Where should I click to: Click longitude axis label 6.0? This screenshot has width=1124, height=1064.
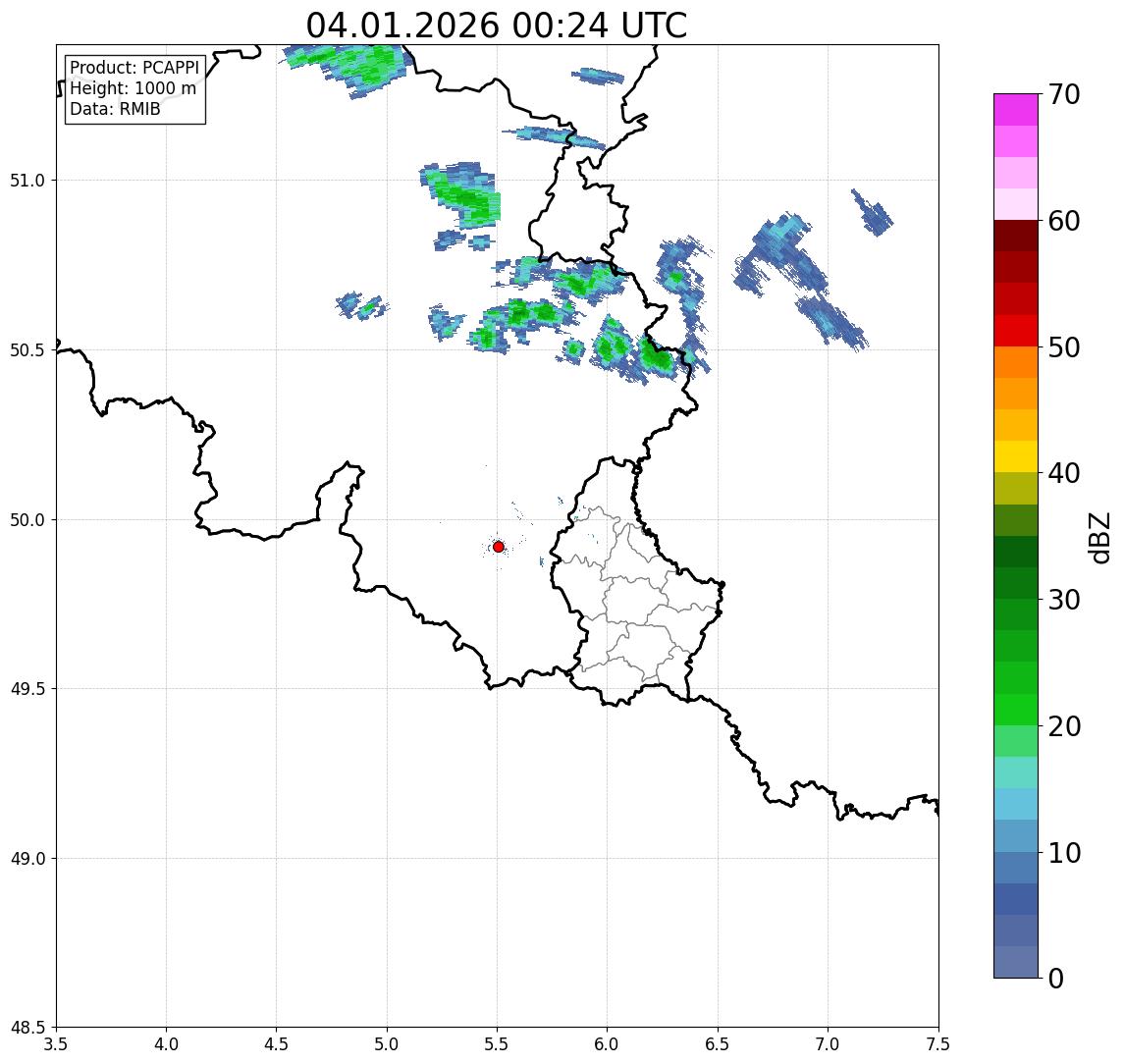click(x=608, y=1044)
